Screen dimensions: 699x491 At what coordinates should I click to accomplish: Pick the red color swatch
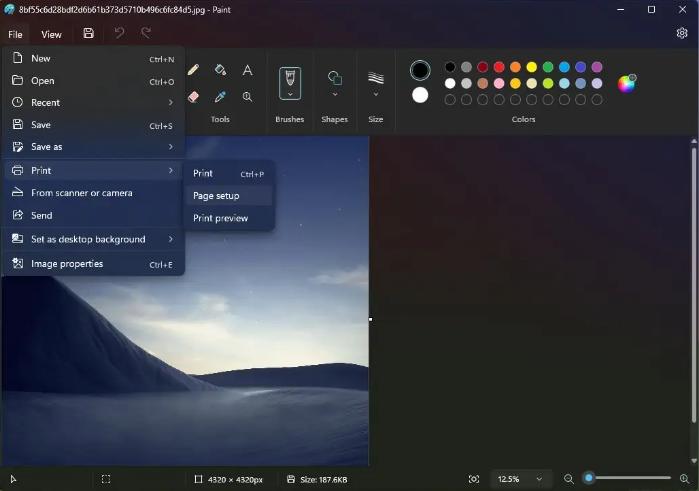(499, 67)
